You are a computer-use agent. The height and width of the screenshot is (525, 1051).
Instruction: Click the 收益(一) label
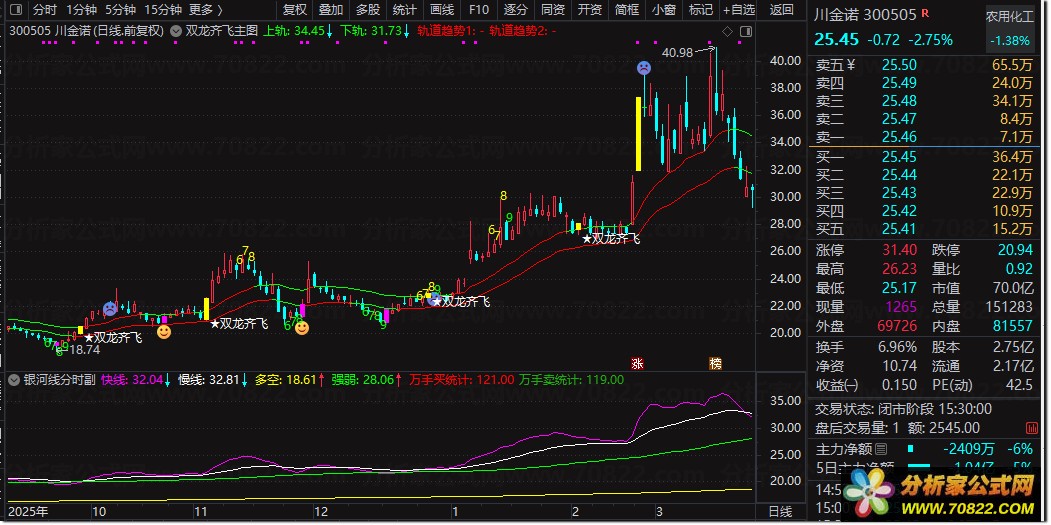[837, 385]
